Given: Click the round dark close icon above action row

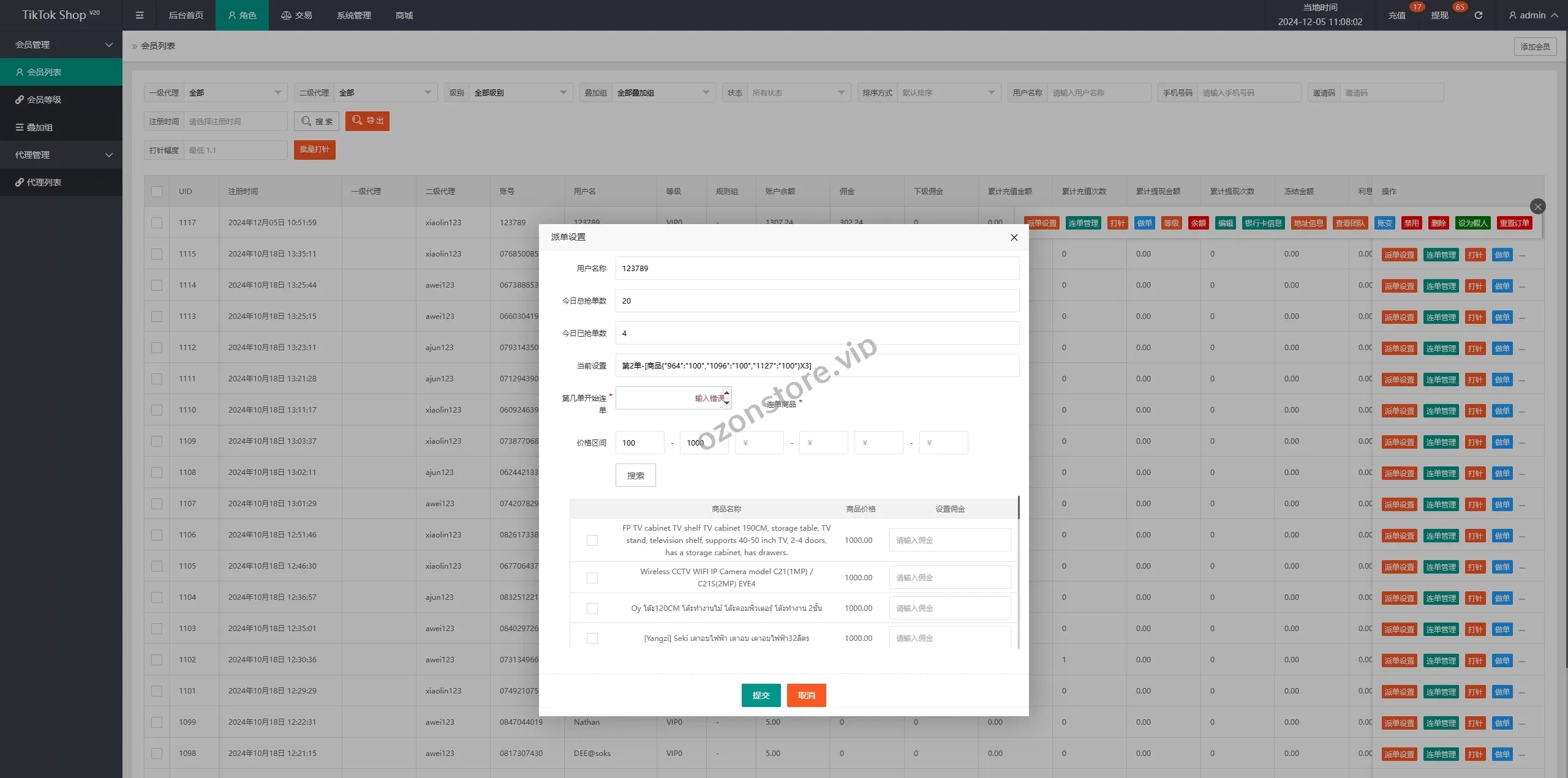Looking at the screenshot, I should point(1537,206).
